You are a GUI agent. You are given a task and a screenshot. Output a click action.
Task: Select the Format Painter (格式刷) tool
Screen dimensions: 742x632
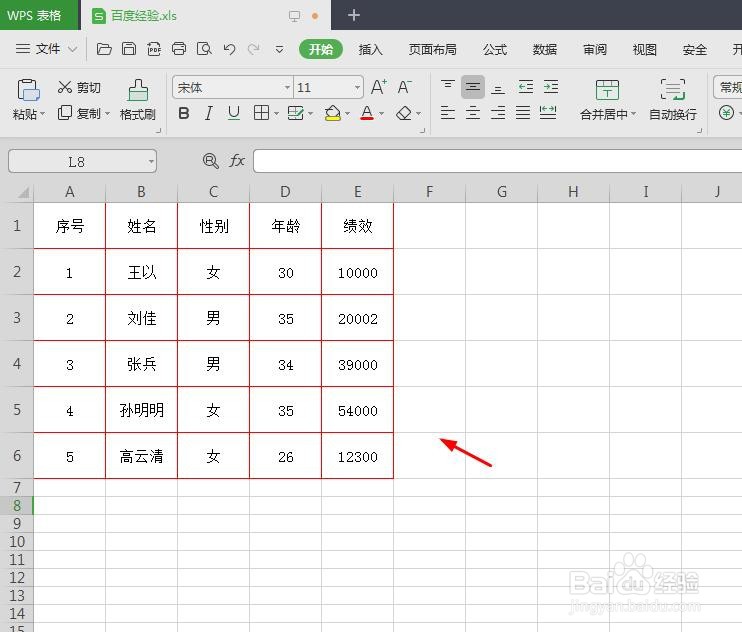pos(138,100)
